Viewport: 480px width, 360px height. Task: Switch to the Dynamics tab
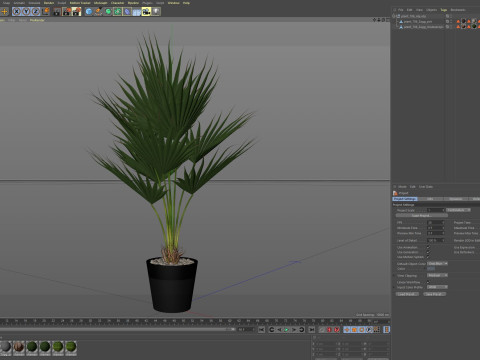tap(456, 199)
